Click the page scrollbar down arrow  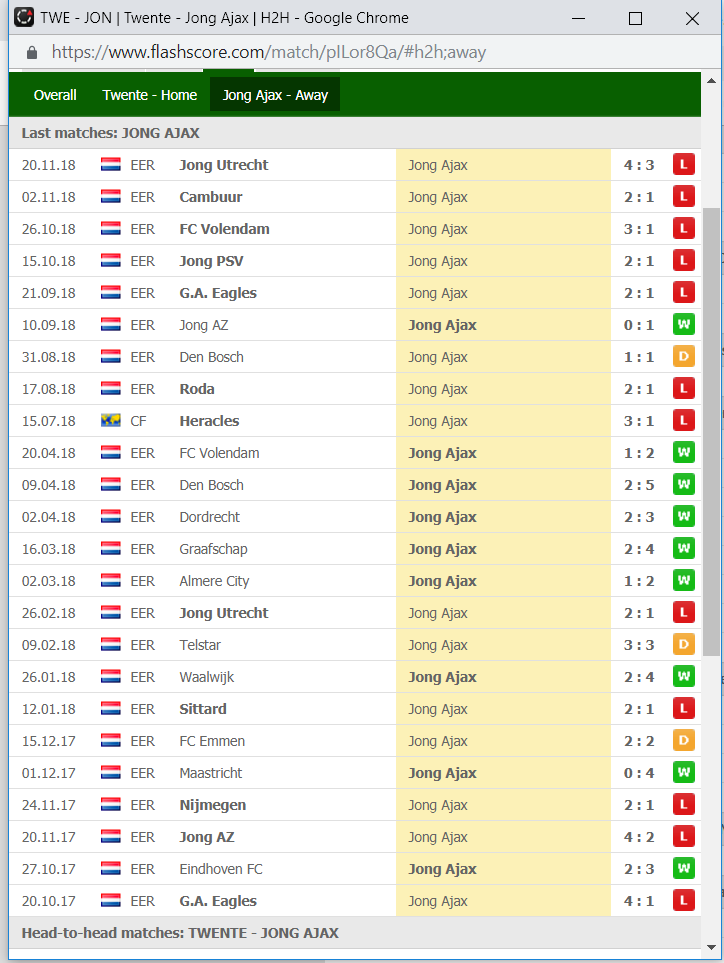[711, 948]
